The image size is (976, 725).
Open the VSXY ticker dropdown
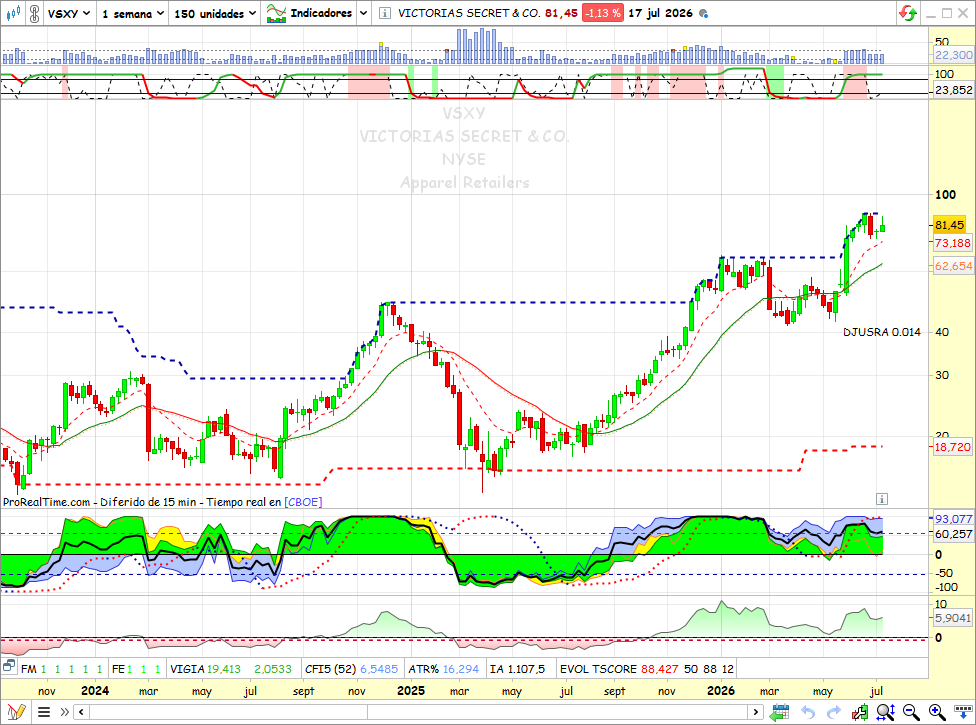tap(69, 13)
